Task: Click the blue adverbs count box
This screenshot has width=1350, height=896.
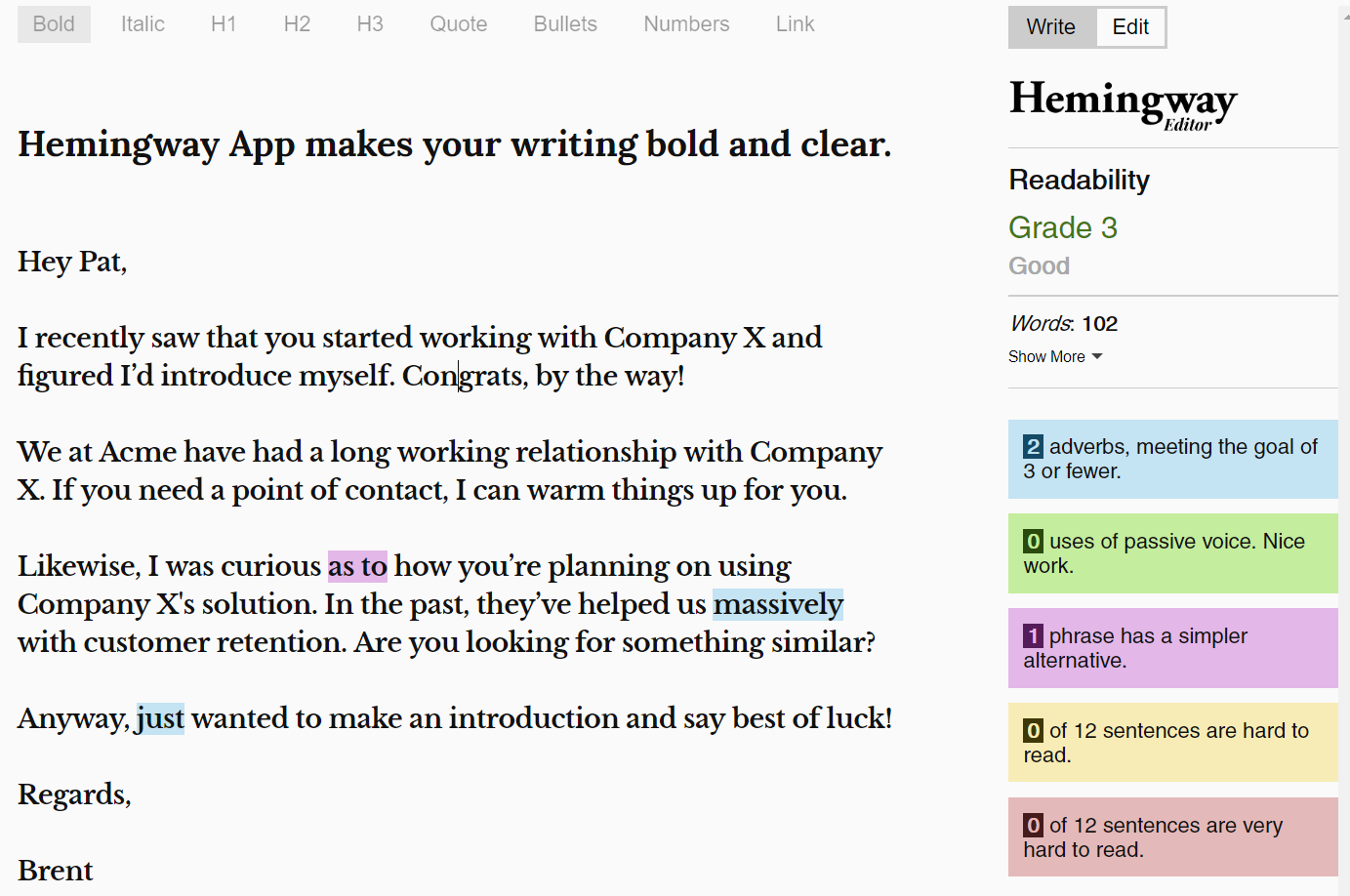Action: 1173,460
